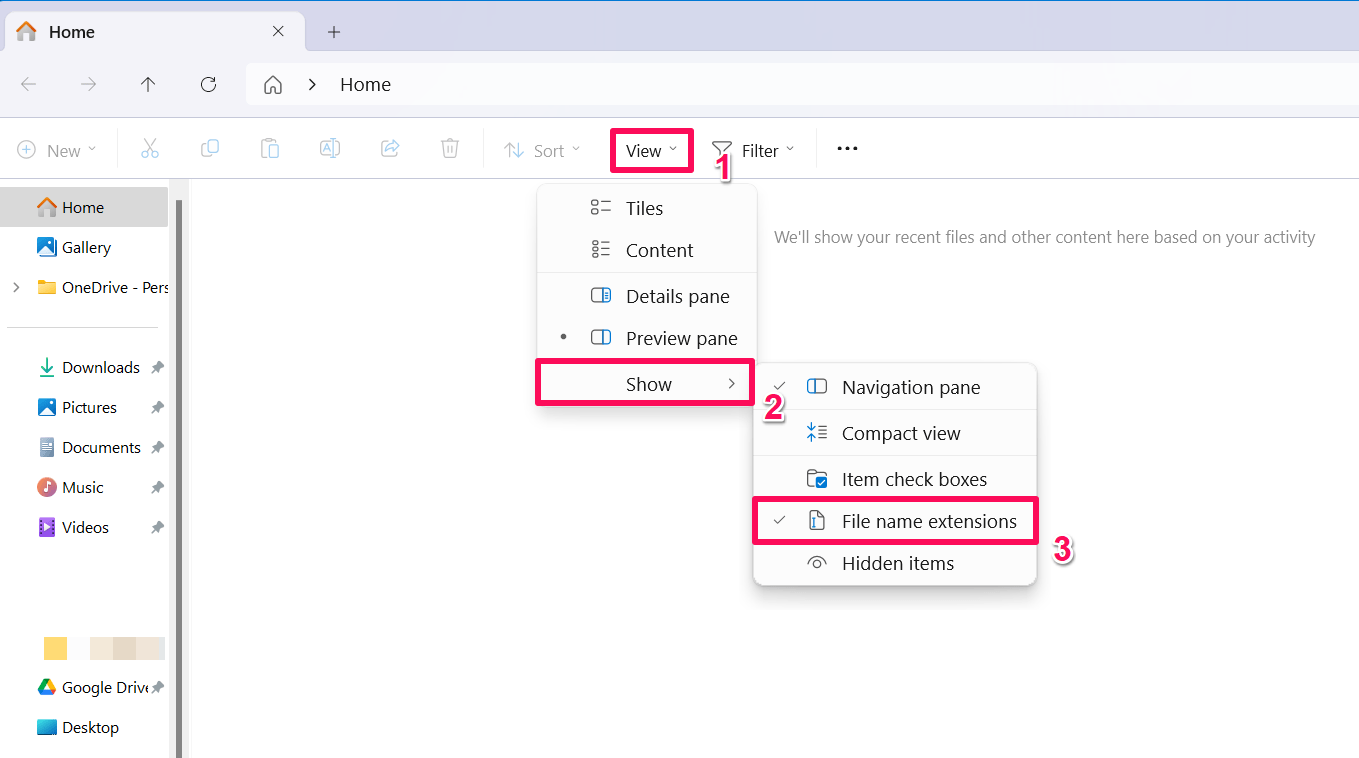The height and width of the screenshot is (758, 1359).
Task: Enable Compact view
Action: tap(895, 433)
